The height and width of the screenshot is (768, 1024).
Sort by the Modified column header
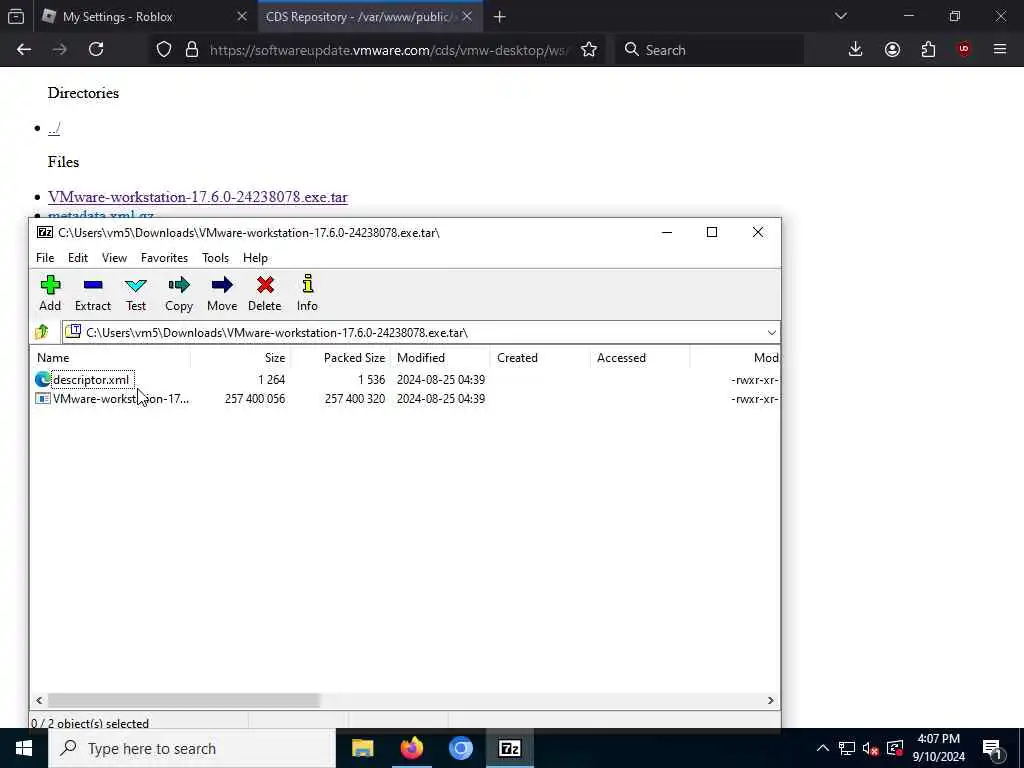pyautogui.click(x=440, y=358)
